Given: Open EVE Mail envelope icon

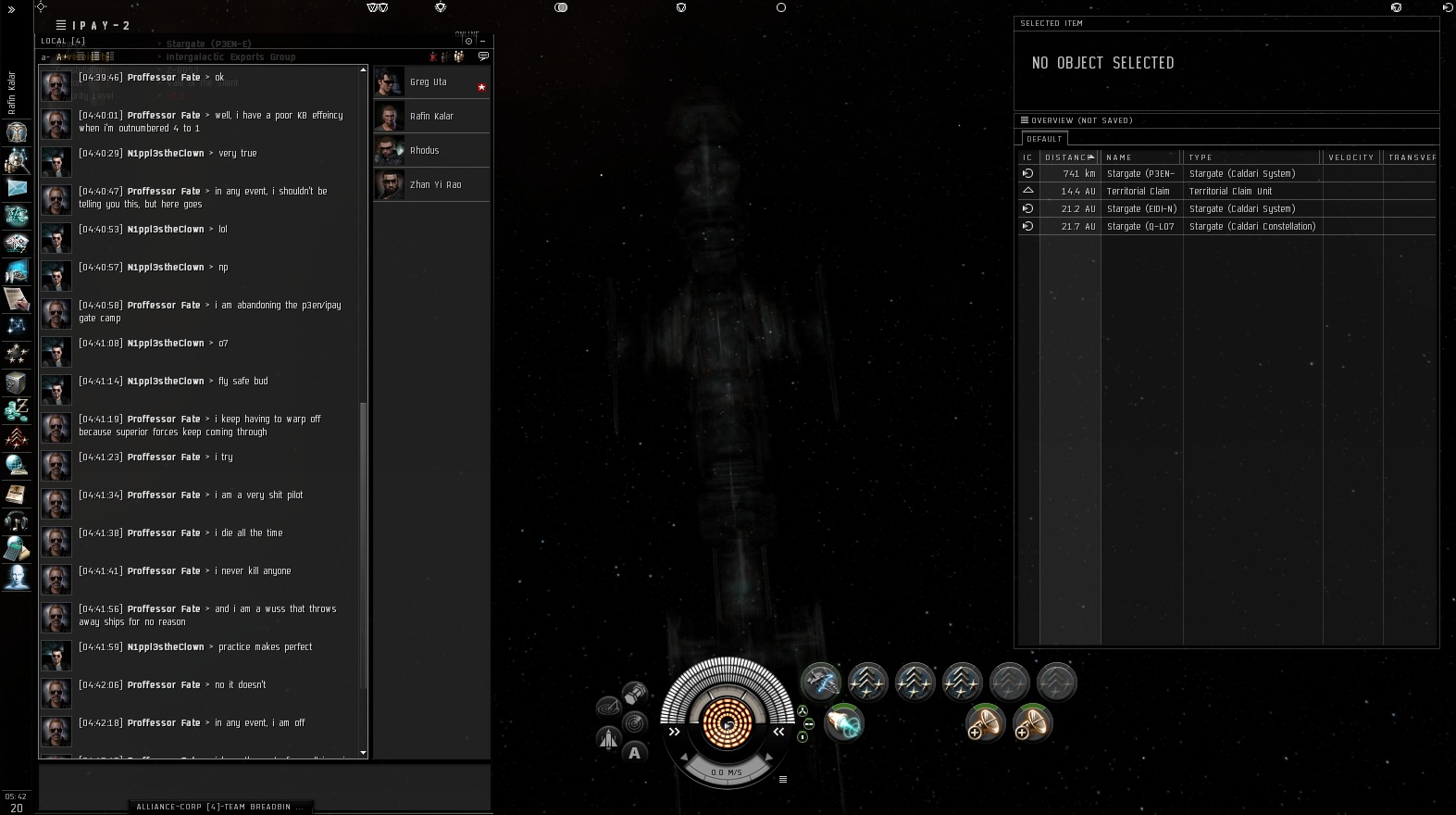Looking at the screenshot, I should tap(17, 187).
